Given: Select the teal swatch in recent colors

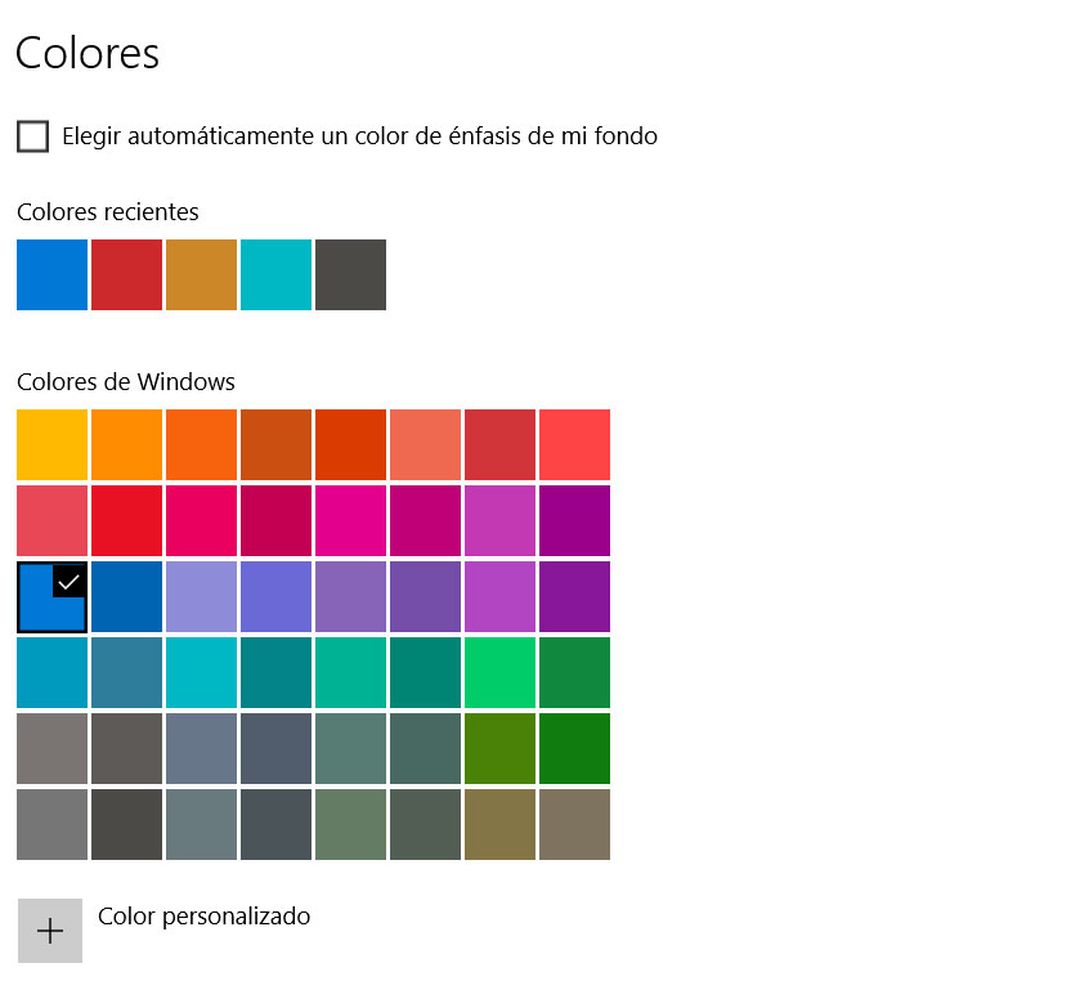Looking at the screenshot, I should pos(275,274).
